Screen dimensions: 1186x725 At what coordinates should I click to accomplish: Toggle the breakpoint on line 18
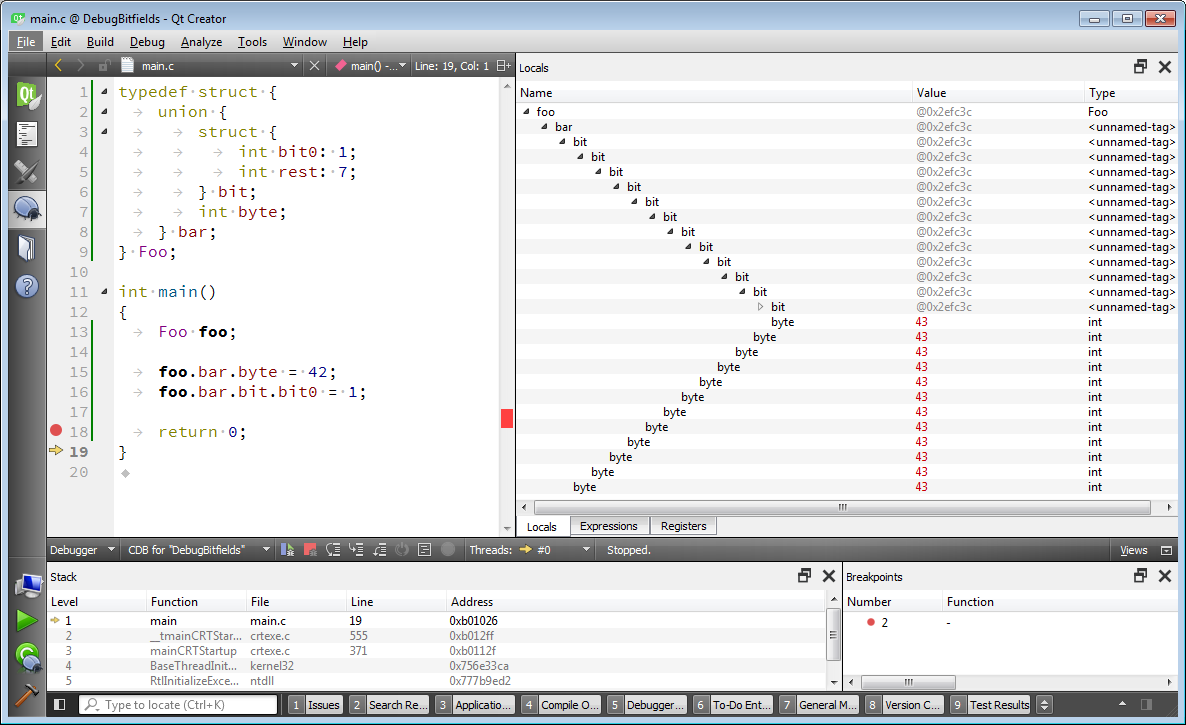click(x=56, y=431)
